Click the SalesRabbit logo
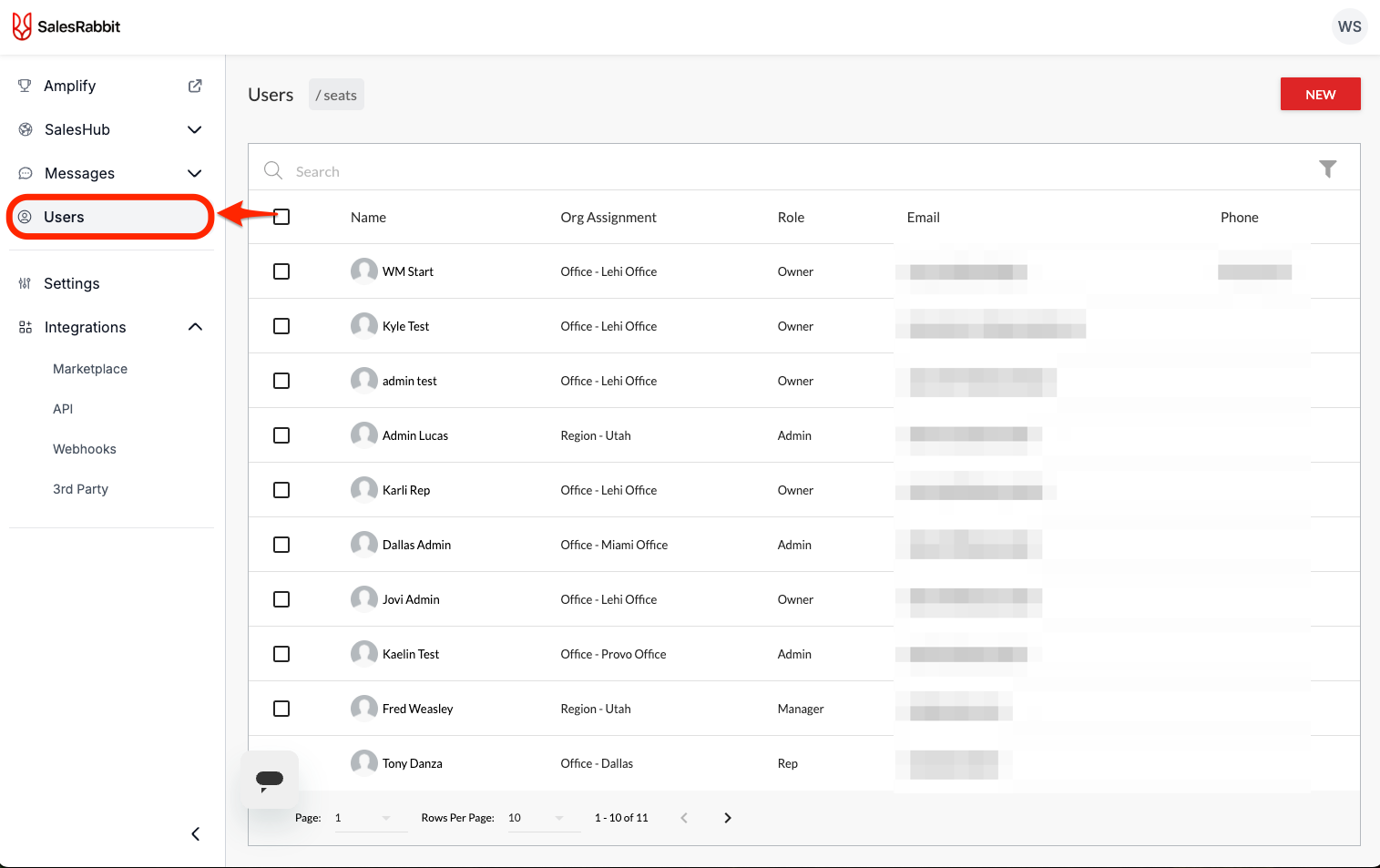 tap(66, 26)
